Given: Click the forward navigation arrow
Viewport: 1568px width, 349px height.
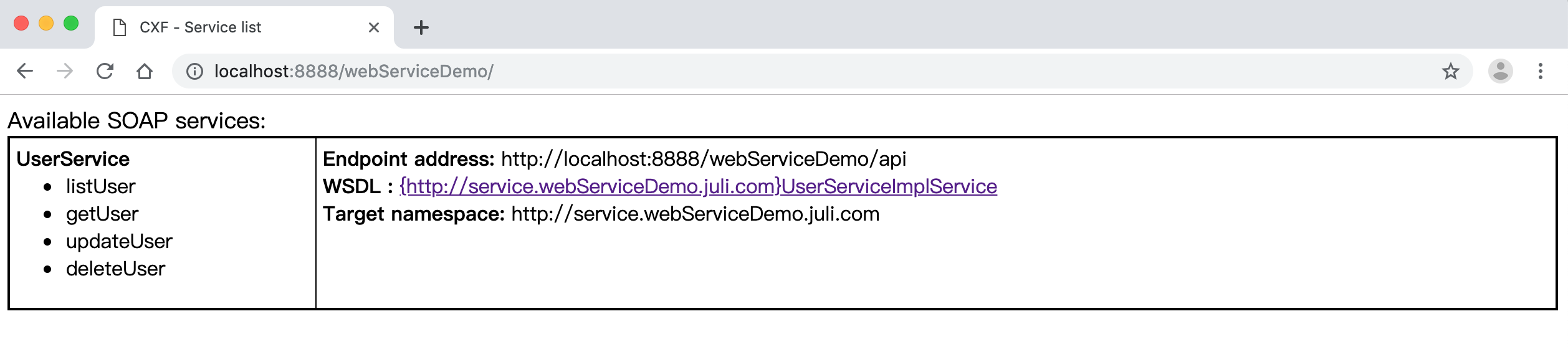Looking at the screenshot, I should pyautogui.click(x=65, y=71).
